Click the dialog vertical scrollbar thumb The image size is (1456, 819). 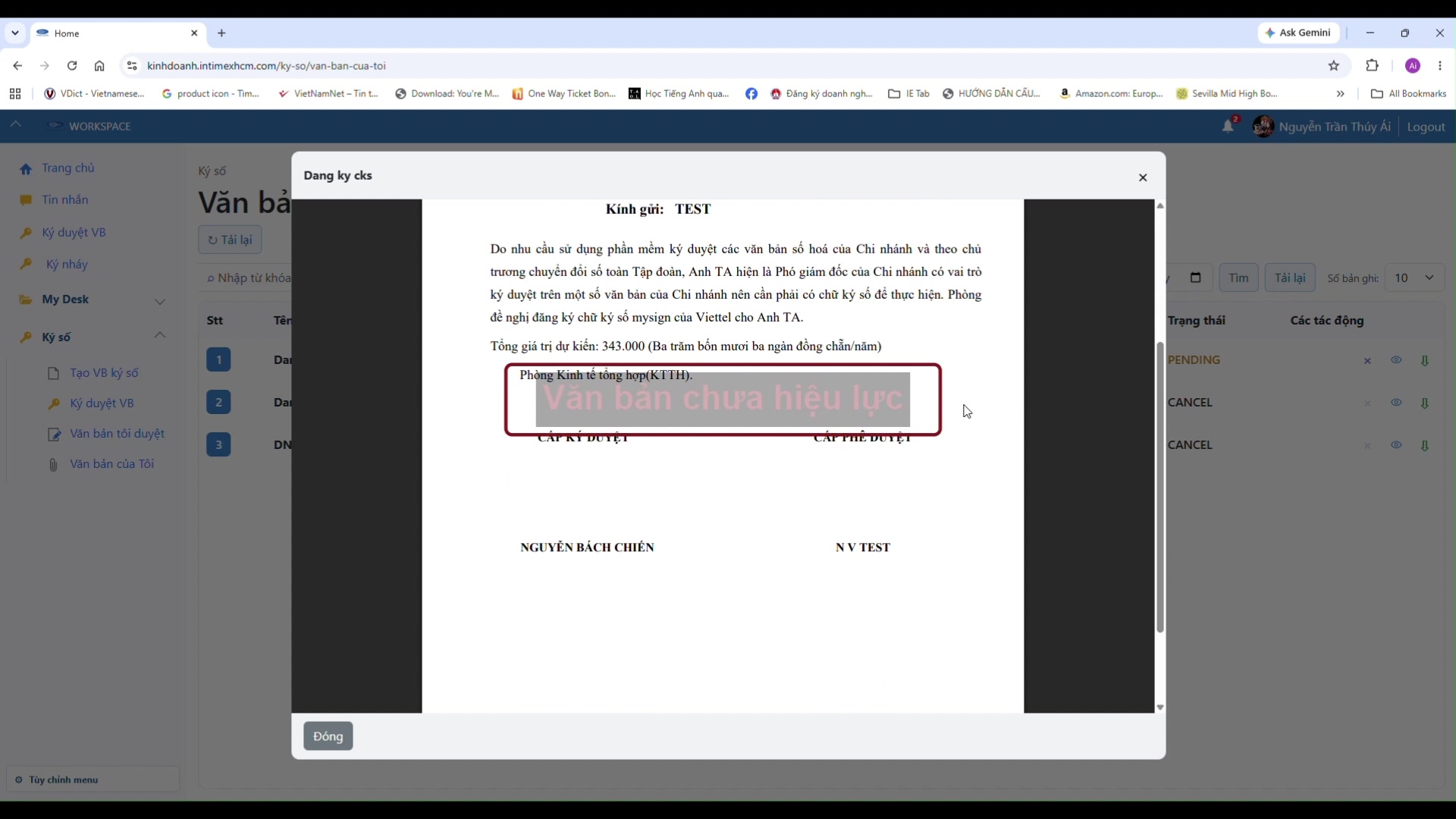pyautogui.click(x=1160, y=487)
